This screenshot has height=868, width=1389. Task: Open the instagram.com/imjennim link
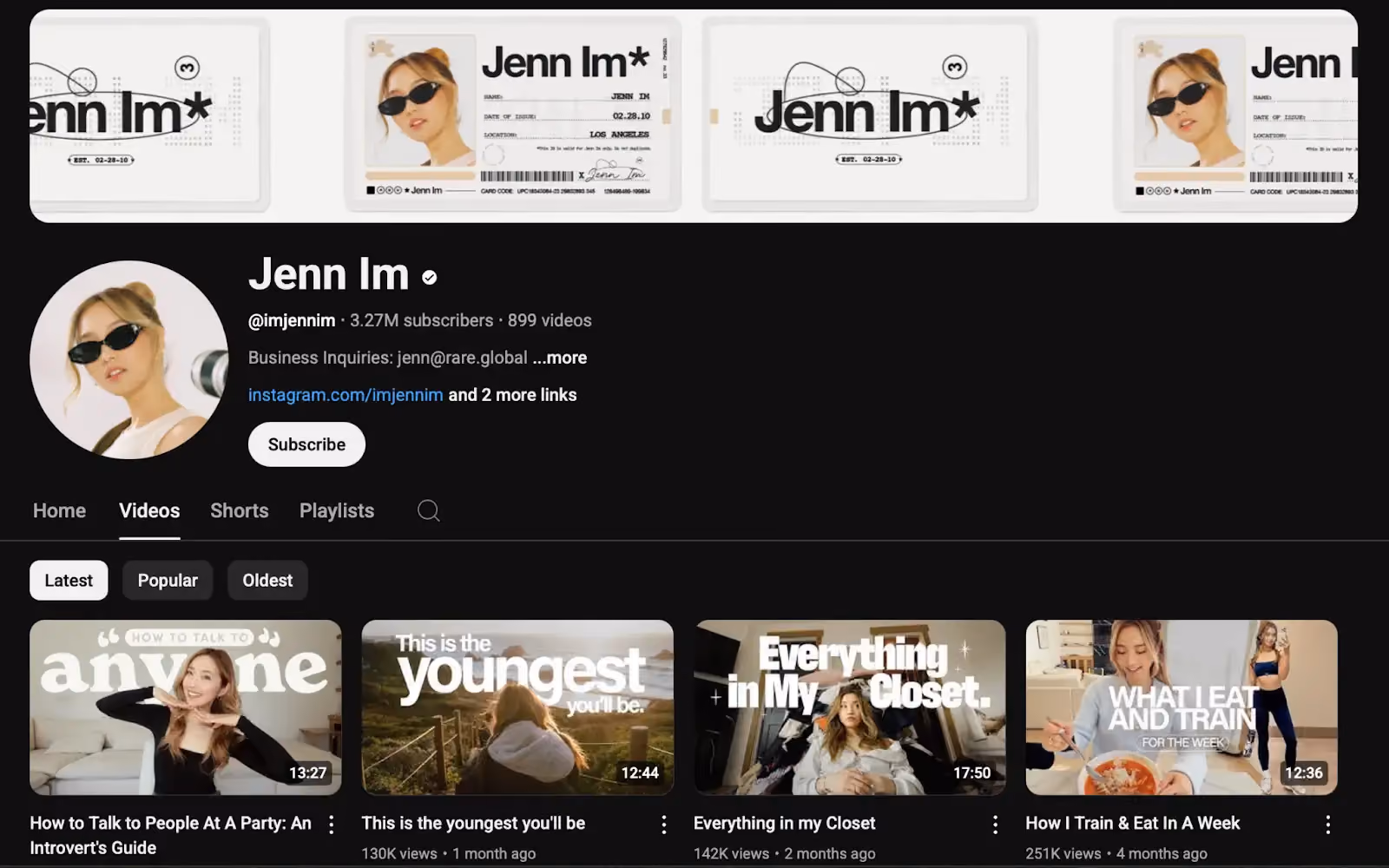(x=346, y=395)
